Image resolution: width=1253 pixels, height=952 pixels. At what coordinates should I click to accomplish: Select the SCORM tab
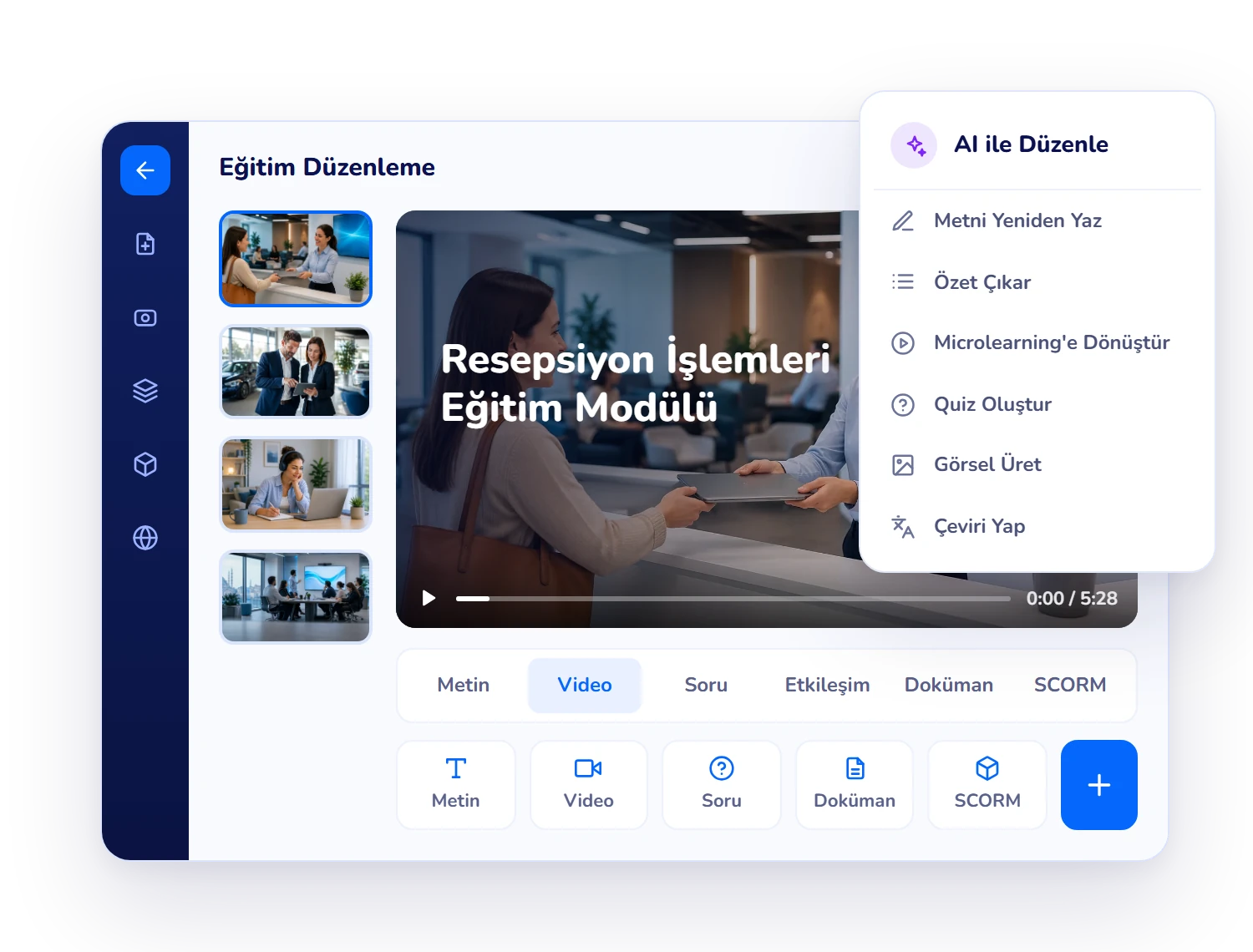pyautogui.click(x=1070, y=685)
